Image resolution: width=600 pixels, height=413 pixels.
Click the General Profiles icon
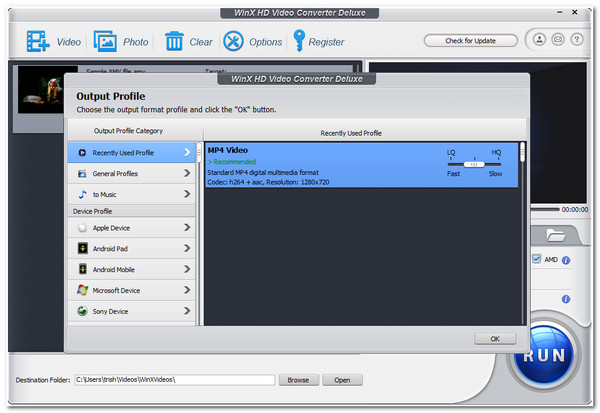(x=82, y=174)
